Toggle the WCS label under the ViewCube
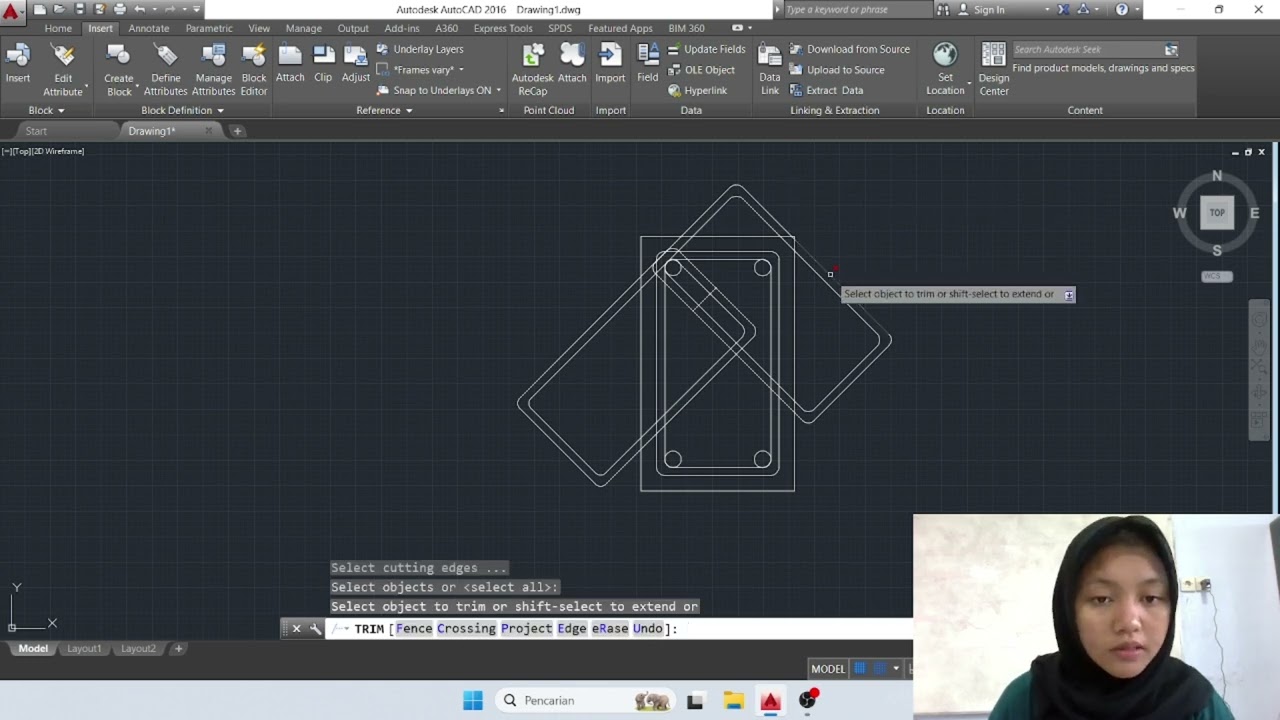 click(x=1217, y=276)
